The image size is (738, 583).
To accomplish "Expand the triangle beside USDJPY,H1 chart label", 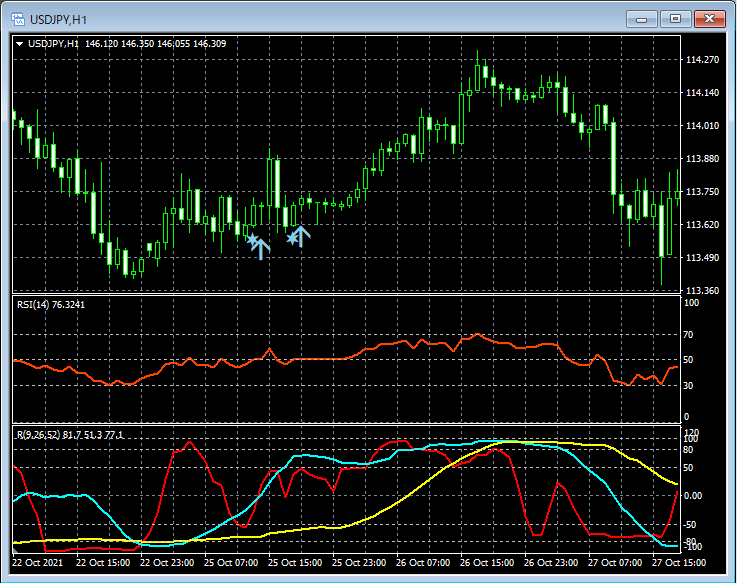I will [20, 44].
